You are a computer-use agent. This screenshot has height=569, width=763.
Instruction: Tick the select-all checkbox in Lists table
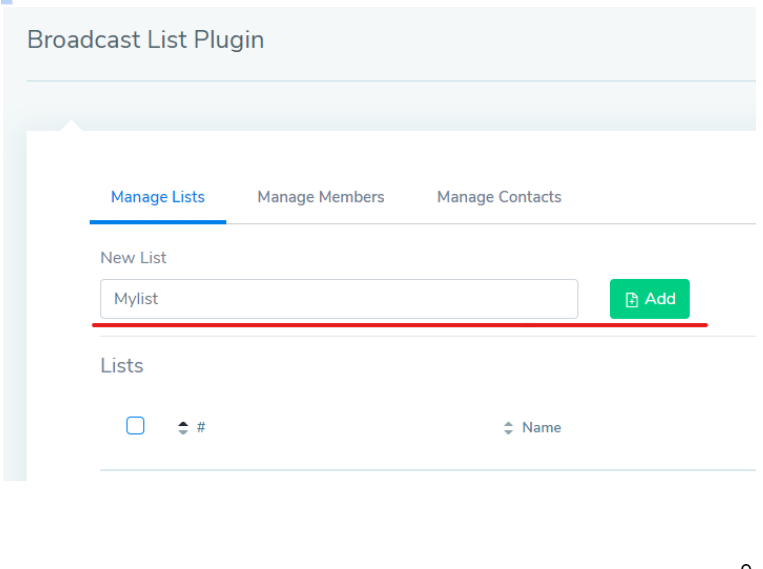tap(135, 425)
